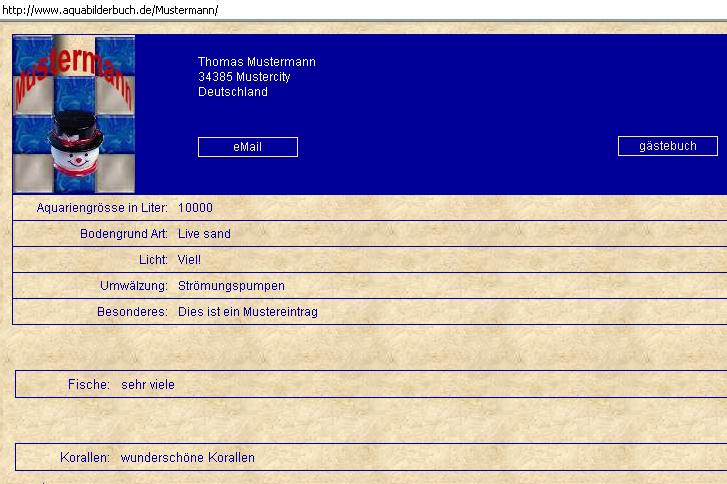Click the country text Deutschland
The image size is (727, 484).
pyautogui.click(x=232, y=92)
